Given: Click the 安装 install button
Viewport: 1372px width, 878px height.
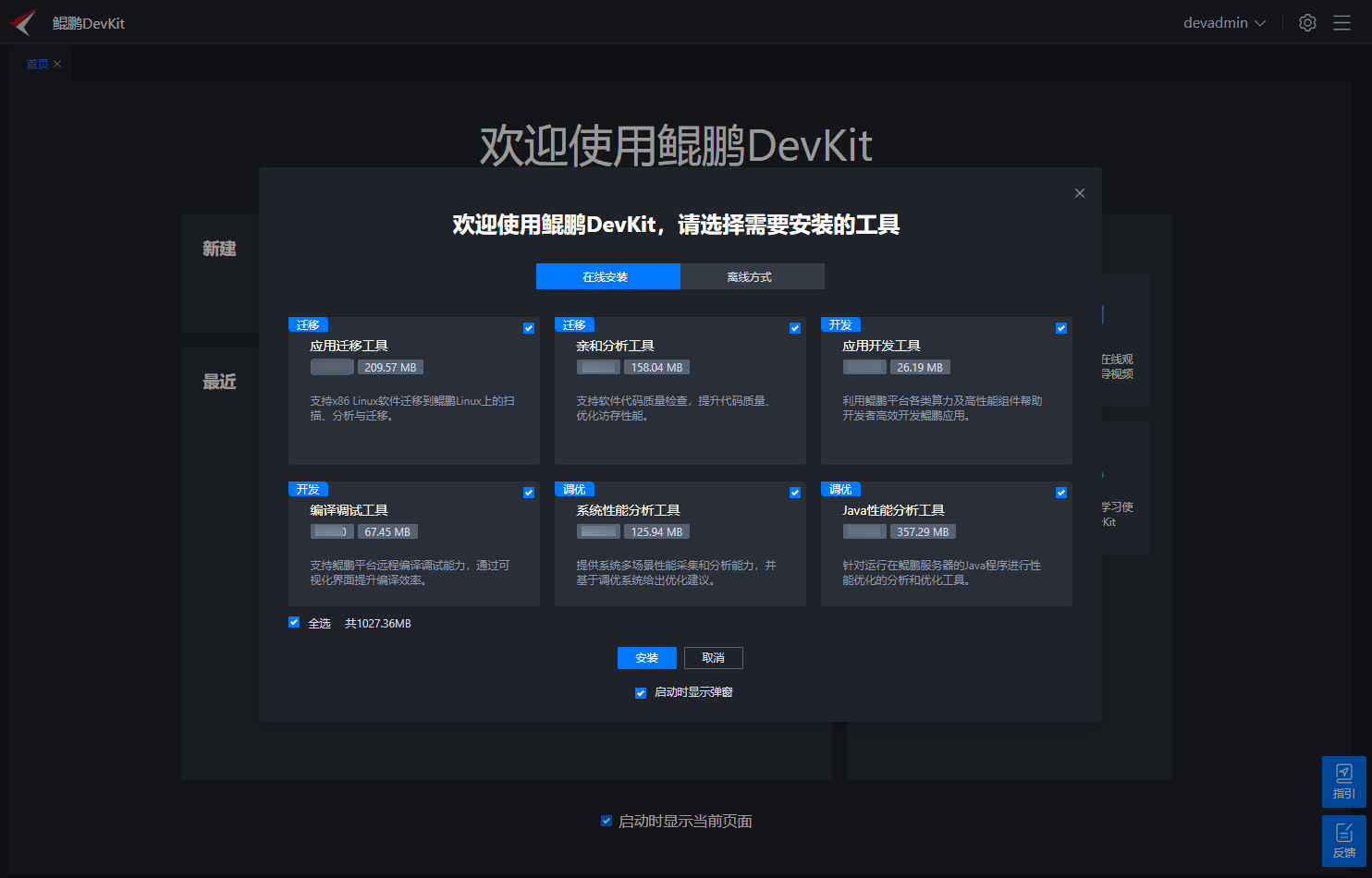Looking at the screenshot, I should tap(647, 658).
